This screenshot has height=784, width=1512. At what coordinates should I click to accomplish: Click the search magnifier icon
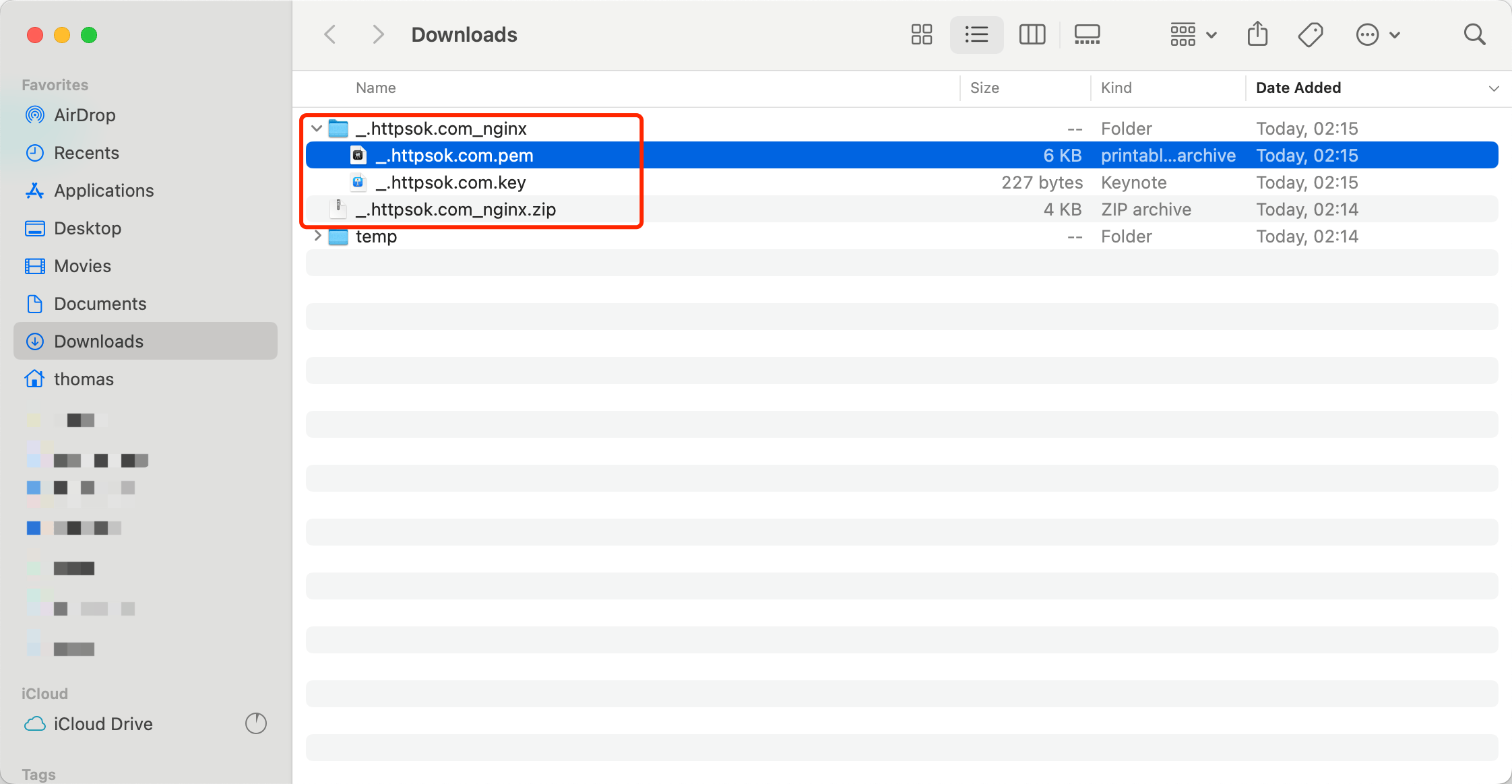pyautogui.click(x=1474, y=34)
